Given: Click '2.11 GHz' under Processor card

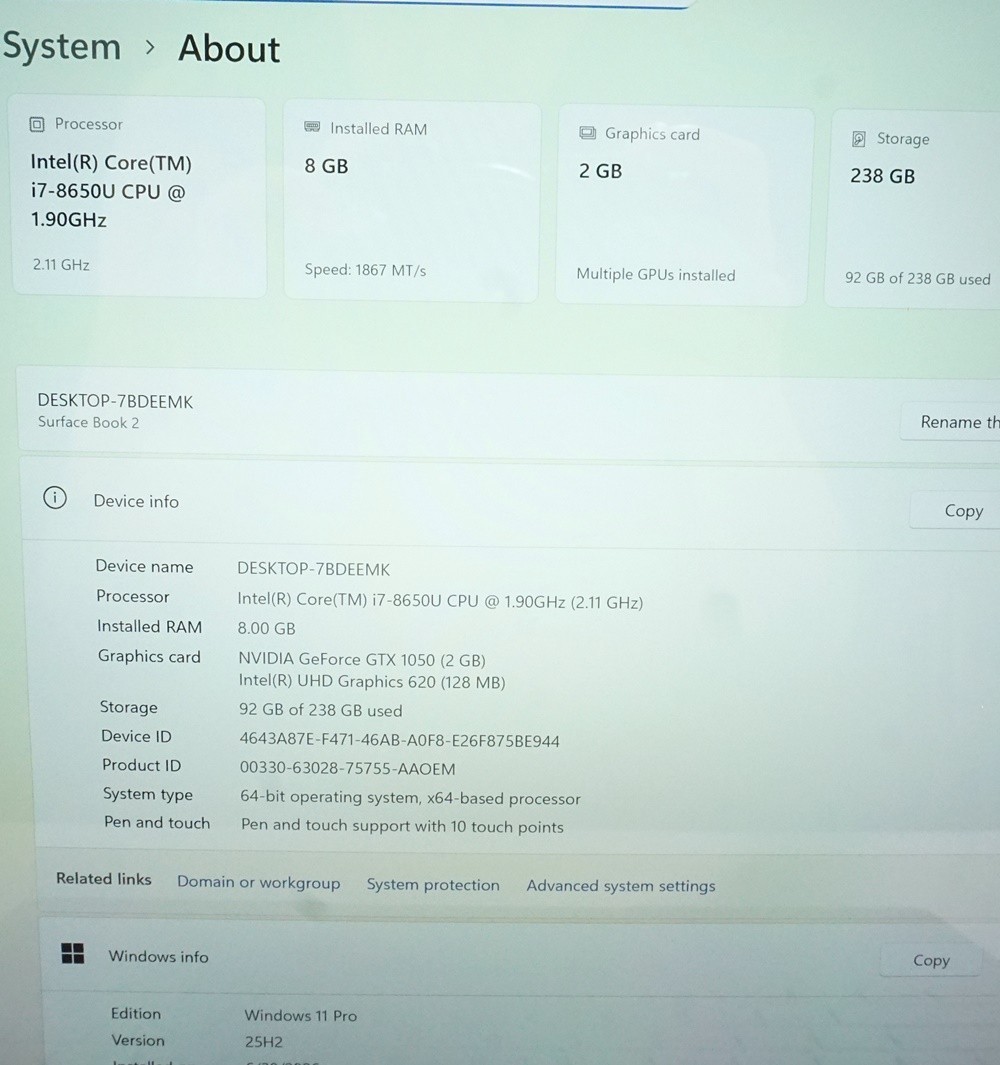Looking at the screenshot, I should coord(61,264).
